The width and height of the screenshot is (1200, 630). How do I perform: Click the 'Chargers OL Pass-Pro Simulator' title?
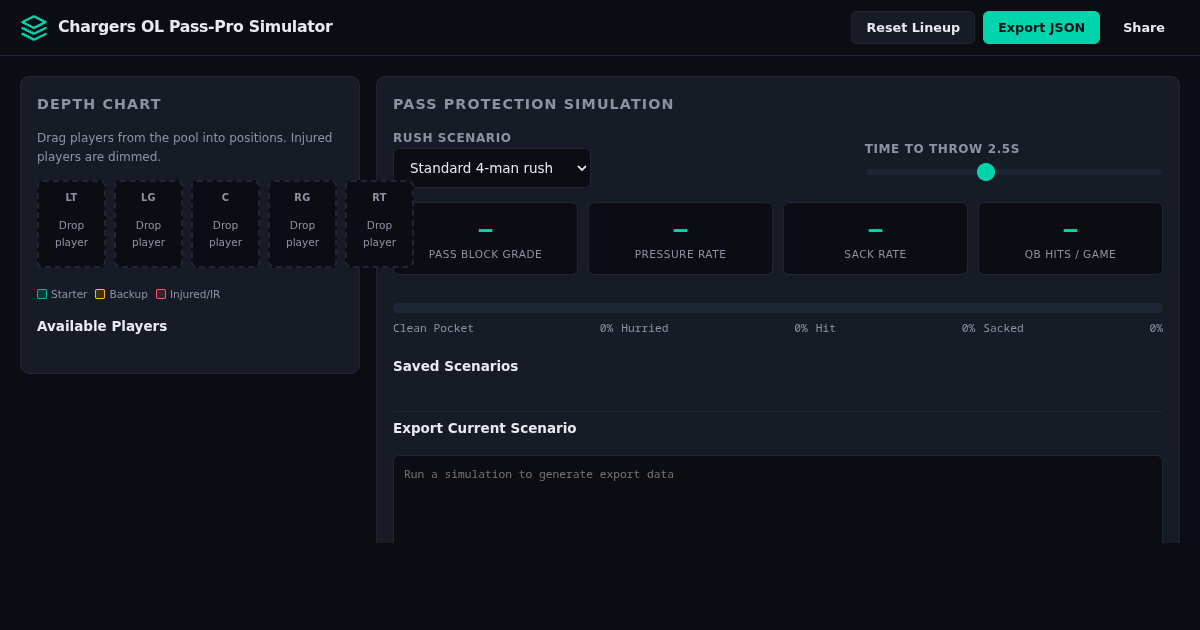[x=195, y=27]
